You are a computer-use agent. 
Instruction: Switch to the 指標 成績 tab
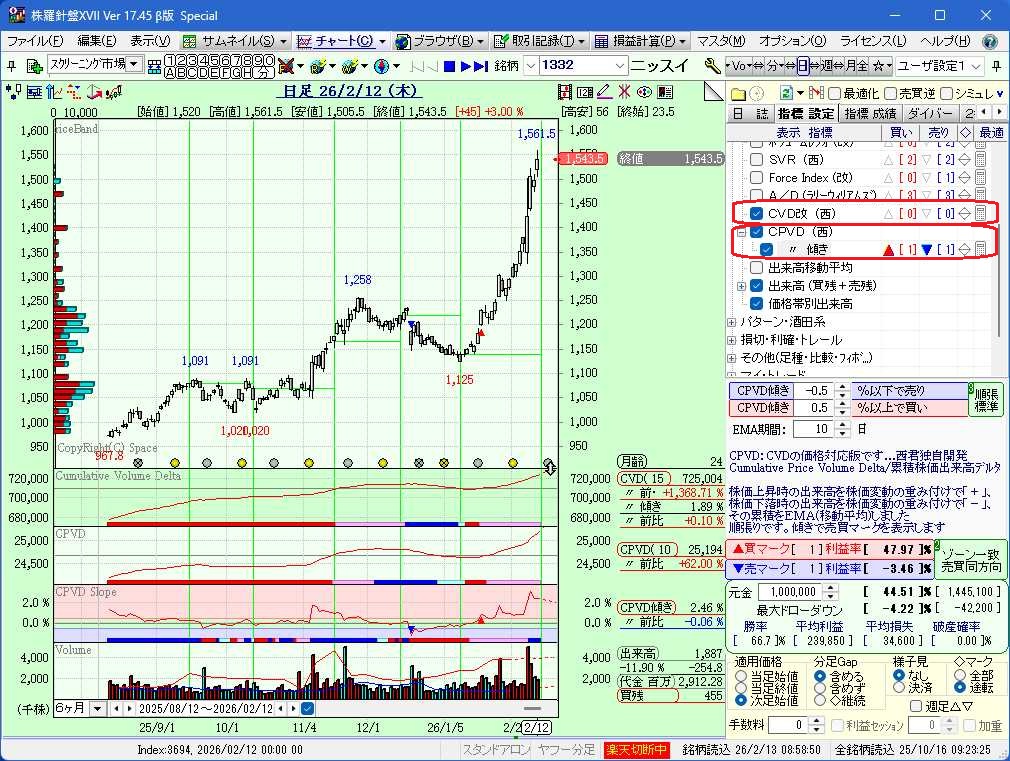click(870, 113)
